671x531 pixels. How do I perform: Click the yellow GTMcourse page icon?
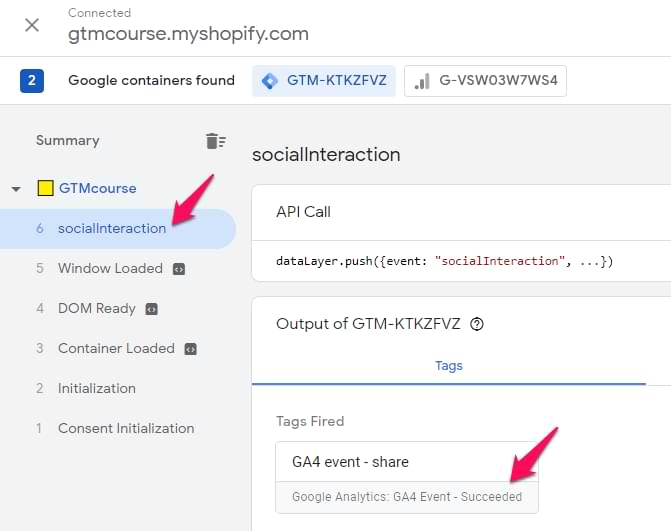coord(45,188)
